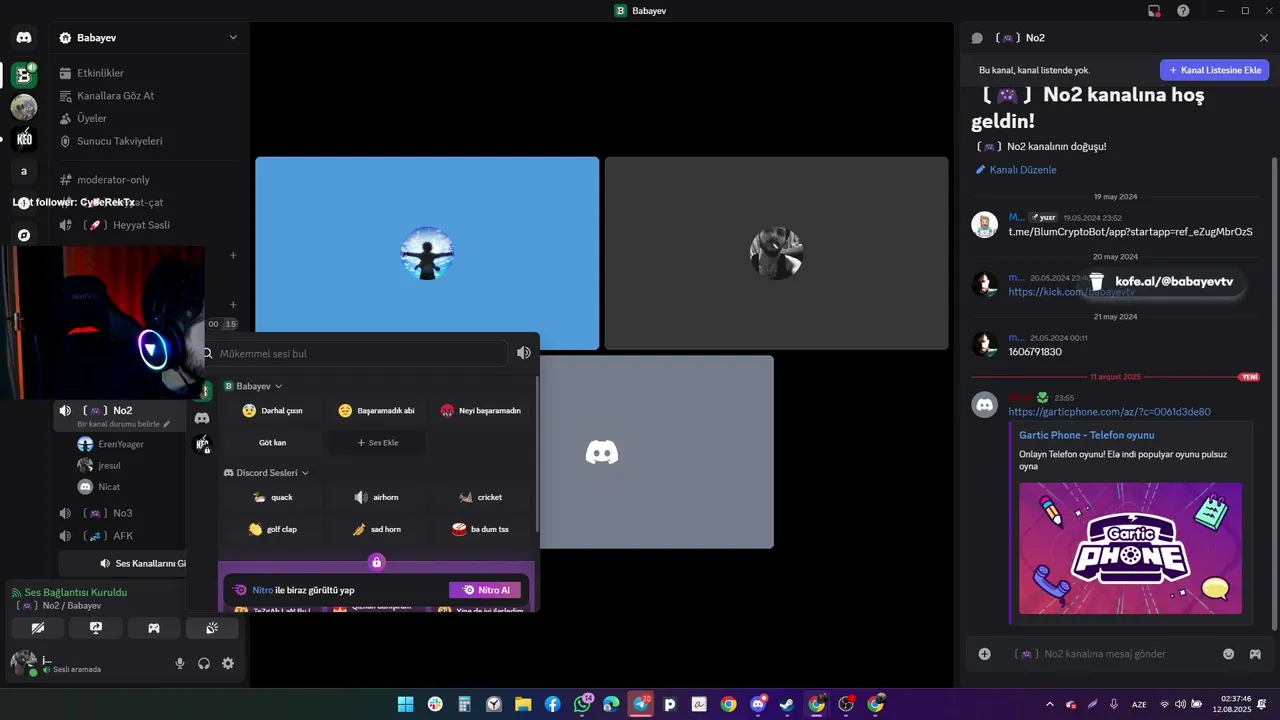Open Telegram from the taskbar
The height and width of the screenshot is (720, 1280).
[640, 704]
